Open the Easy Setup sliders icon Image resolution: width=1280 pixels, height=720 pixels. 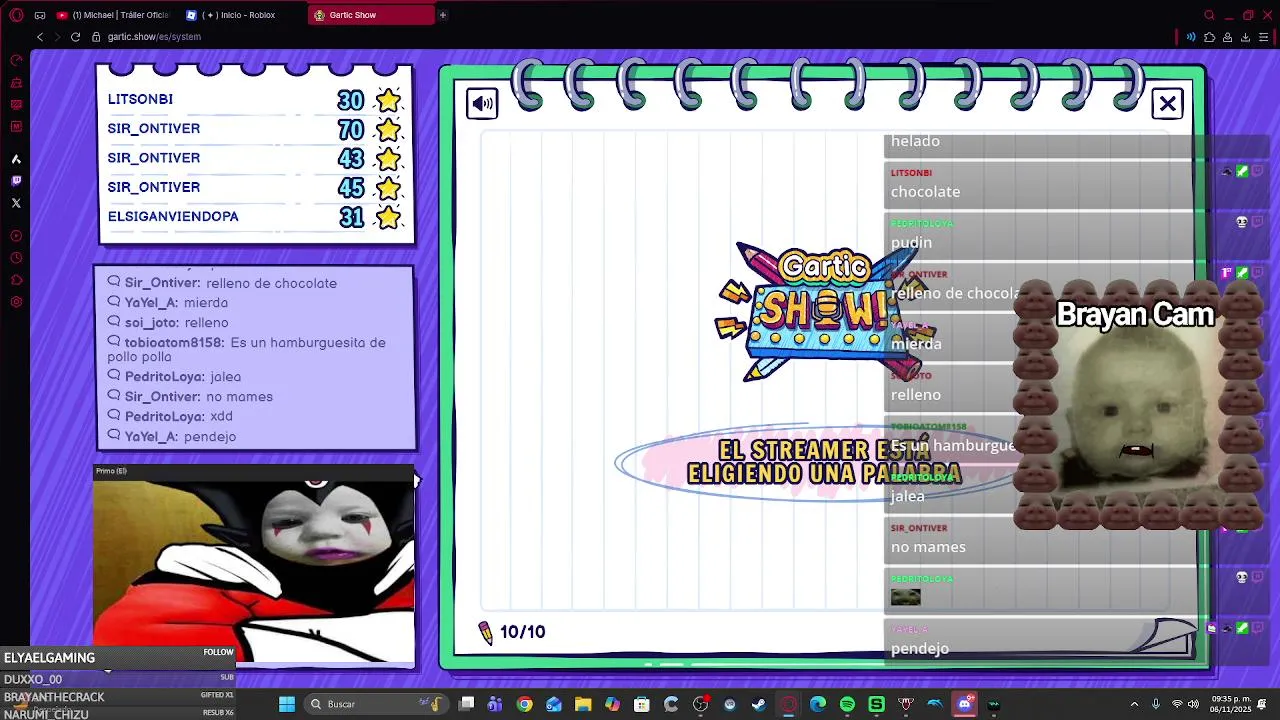pos(1265,37)
